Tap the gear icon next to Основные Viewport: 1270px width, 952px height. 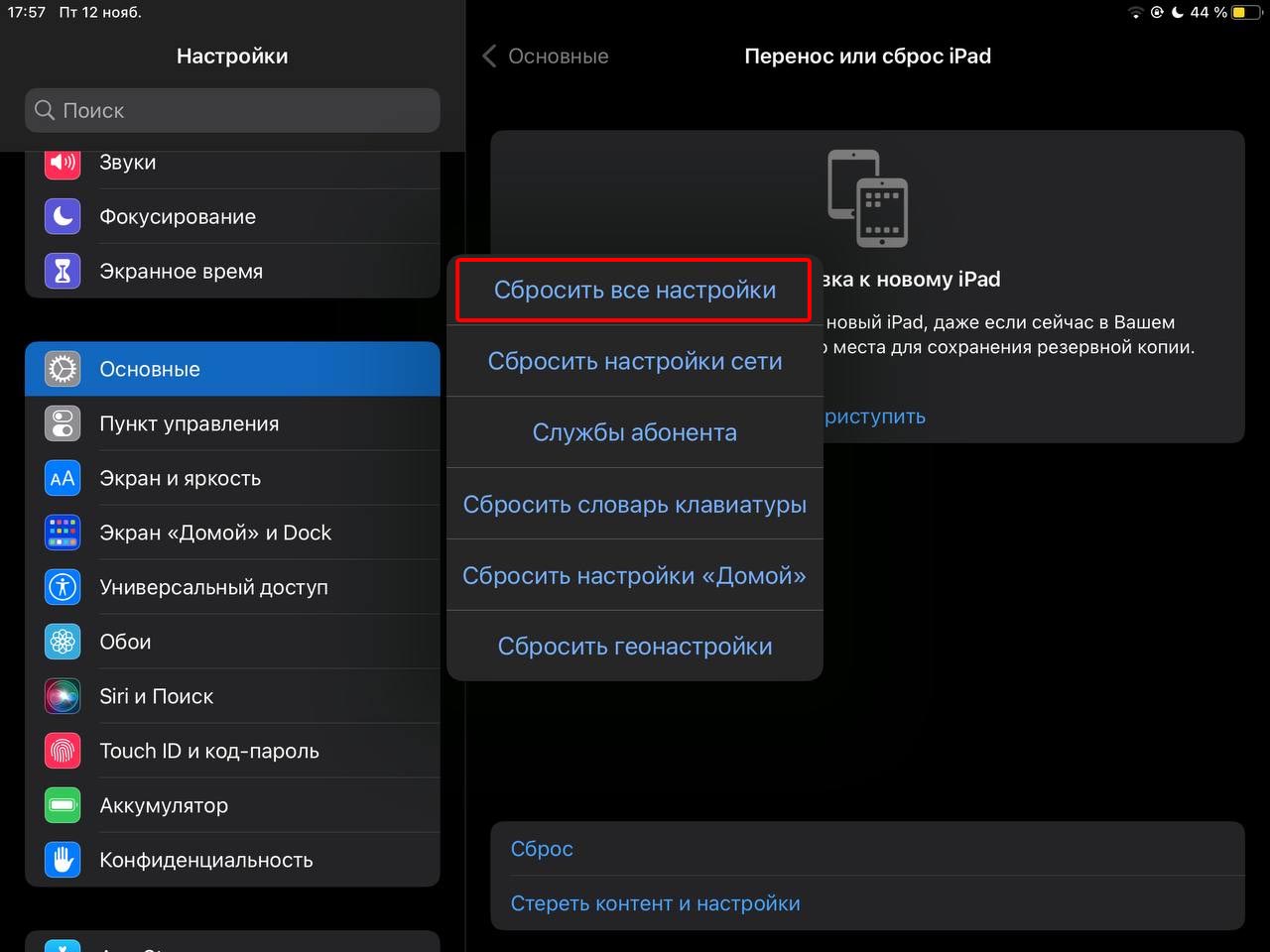click(x=63, y=369)
